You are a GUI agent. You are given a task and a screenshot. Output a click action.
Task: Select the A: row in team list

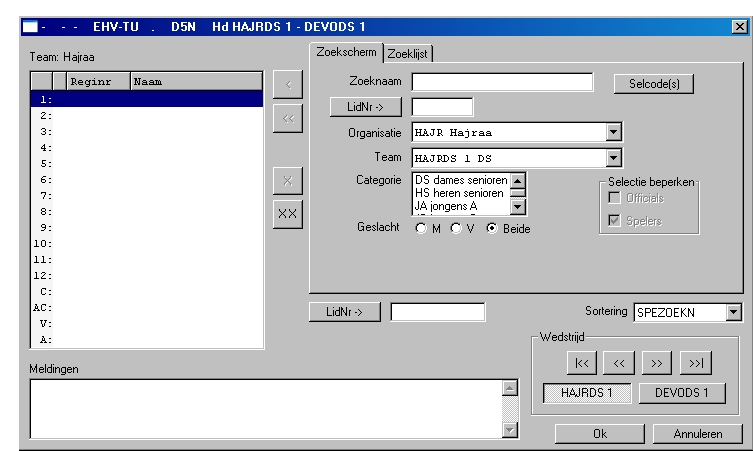[147, 340]
